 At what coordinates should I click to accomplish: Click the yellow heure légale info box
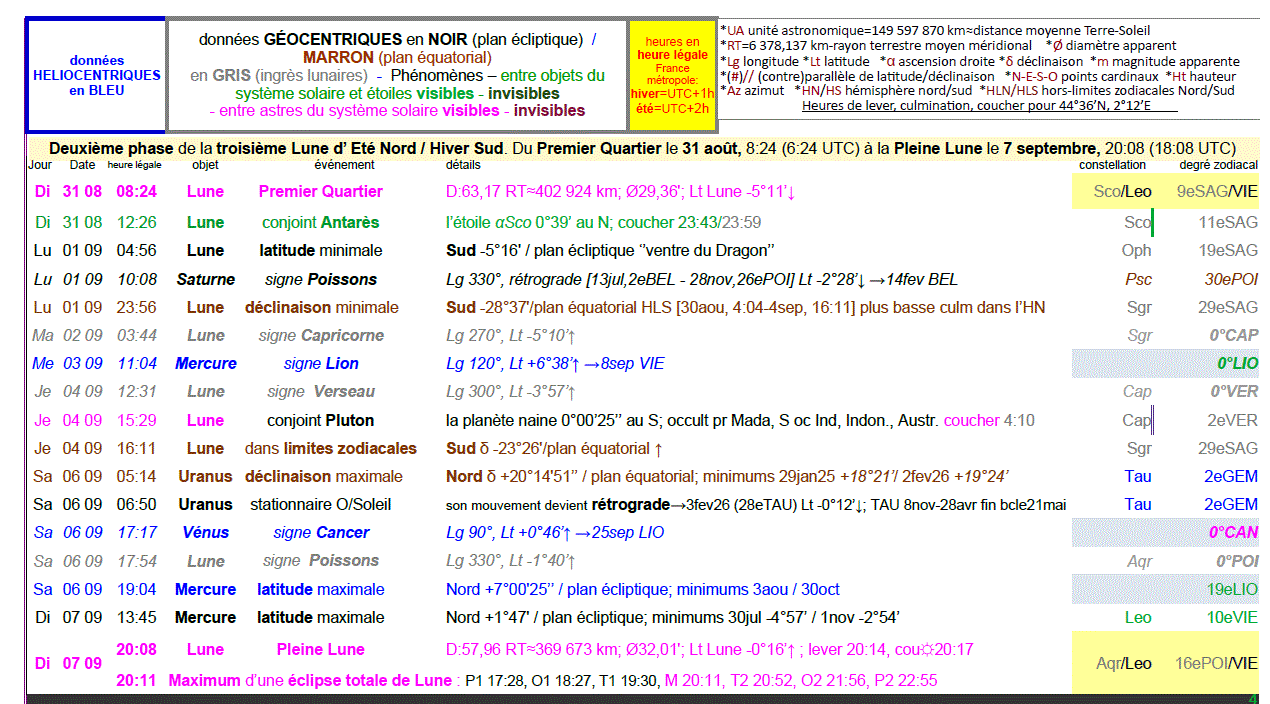pyautogui.click(x=672, y=75)
